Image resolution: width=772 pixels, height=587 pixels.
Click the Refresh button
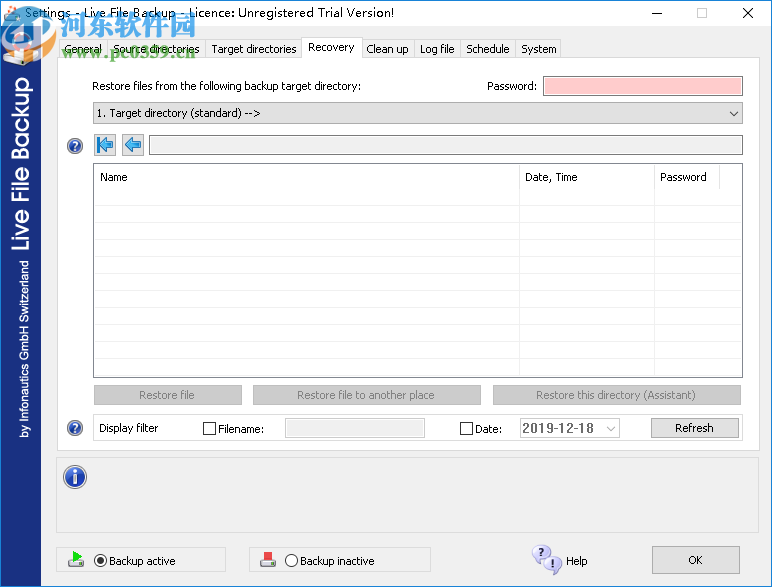695,428
